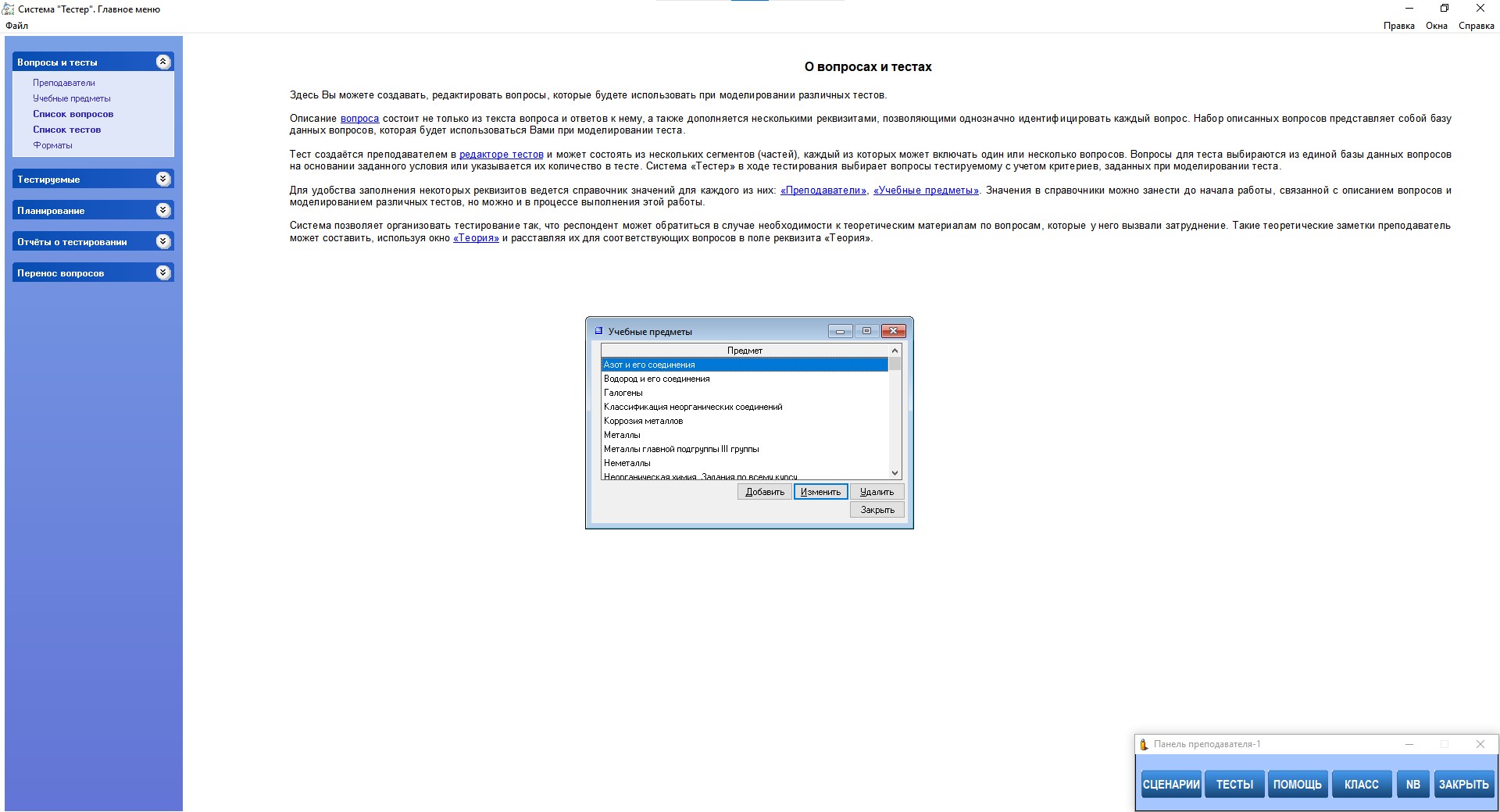1500x812 pixels.
Task: Click the СЦЕНАРИИ button on teacher panel
Action: pos(1170,784)
